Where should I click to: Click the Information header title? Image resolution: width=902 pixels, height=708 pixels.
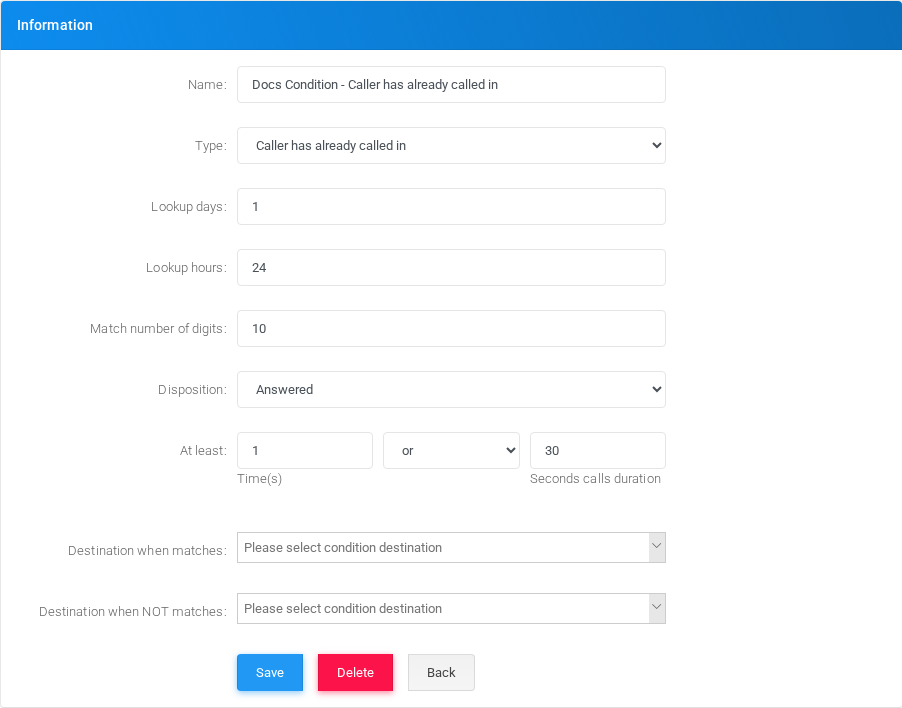click(55, 25)
